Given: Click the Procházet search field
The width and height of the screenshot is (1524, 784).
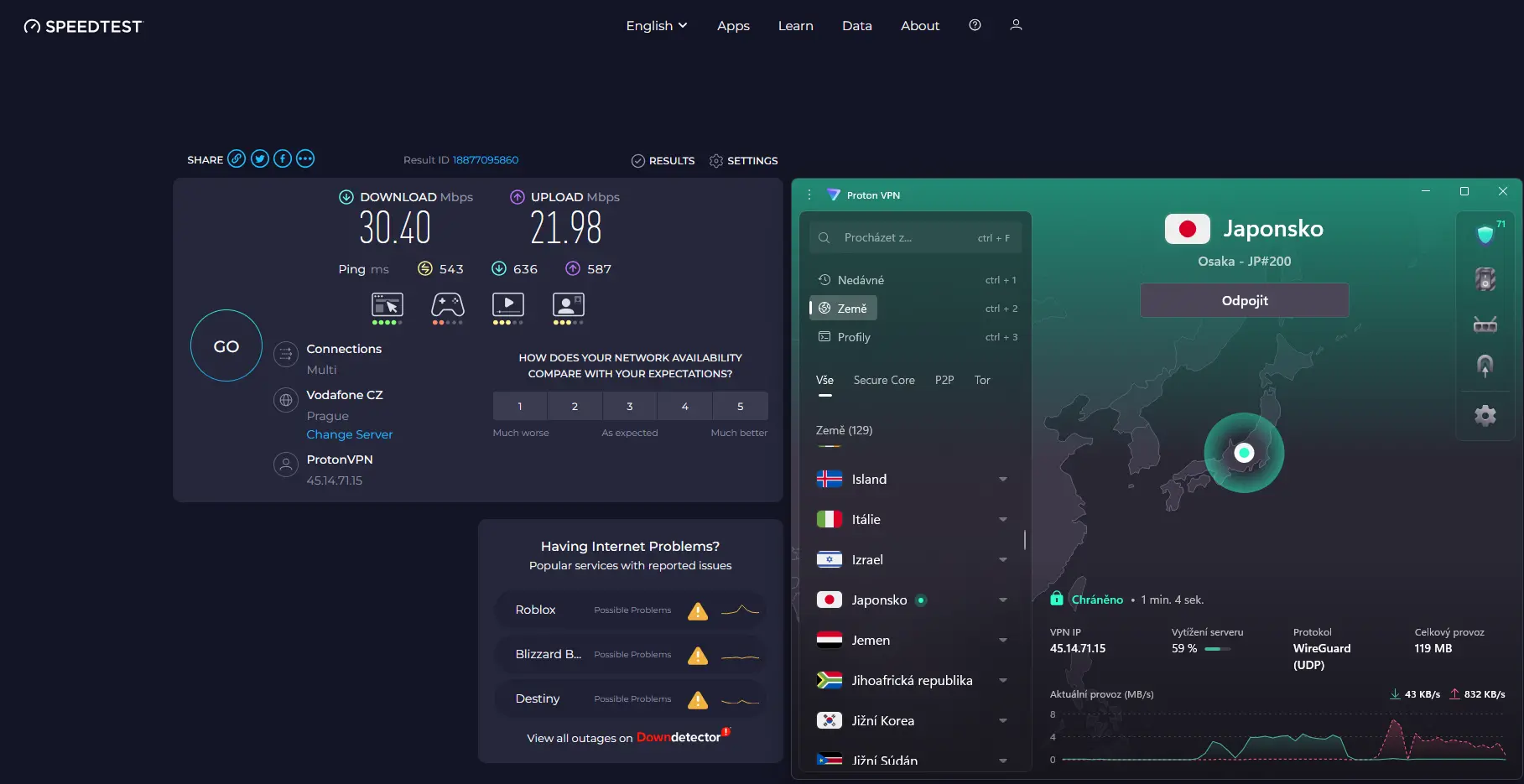Looking at the screenshot, I should tap(914, 237).
